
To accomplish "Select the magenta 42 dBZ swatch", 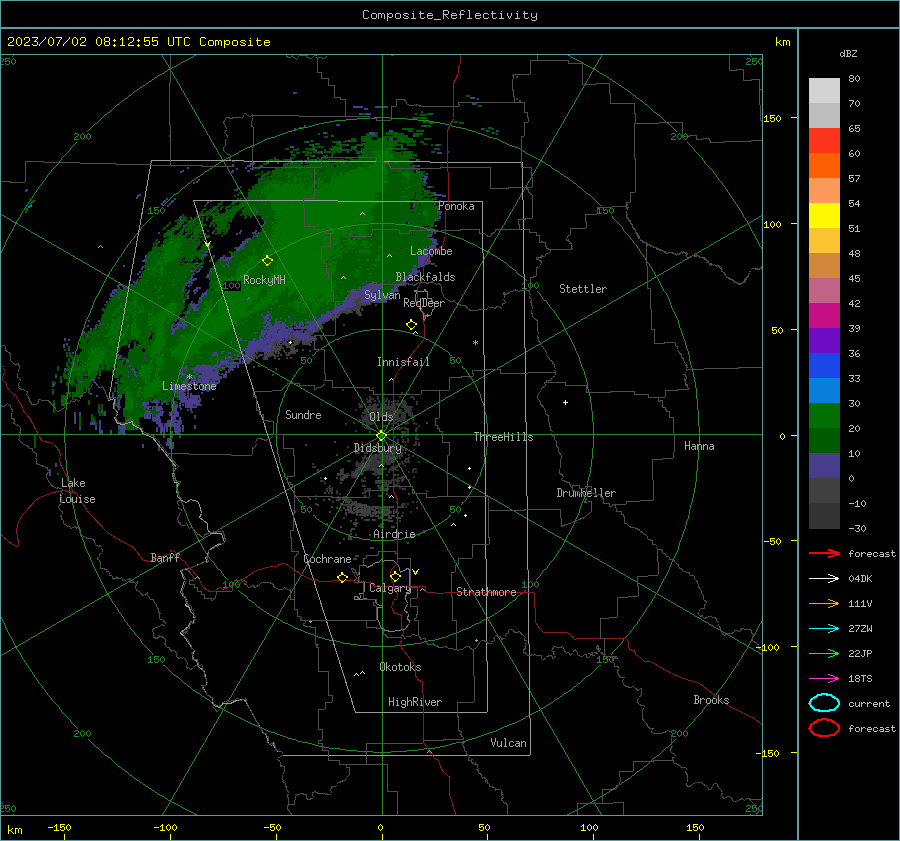I will point(824,315).
